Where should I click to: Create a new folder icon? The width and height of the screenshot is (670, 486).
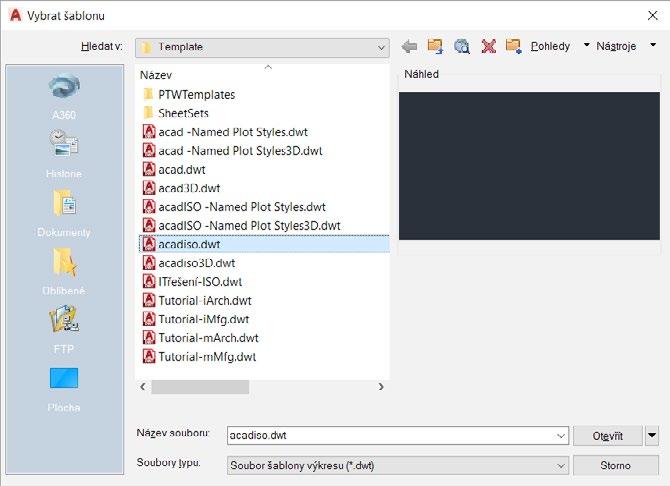coord(513,46)
